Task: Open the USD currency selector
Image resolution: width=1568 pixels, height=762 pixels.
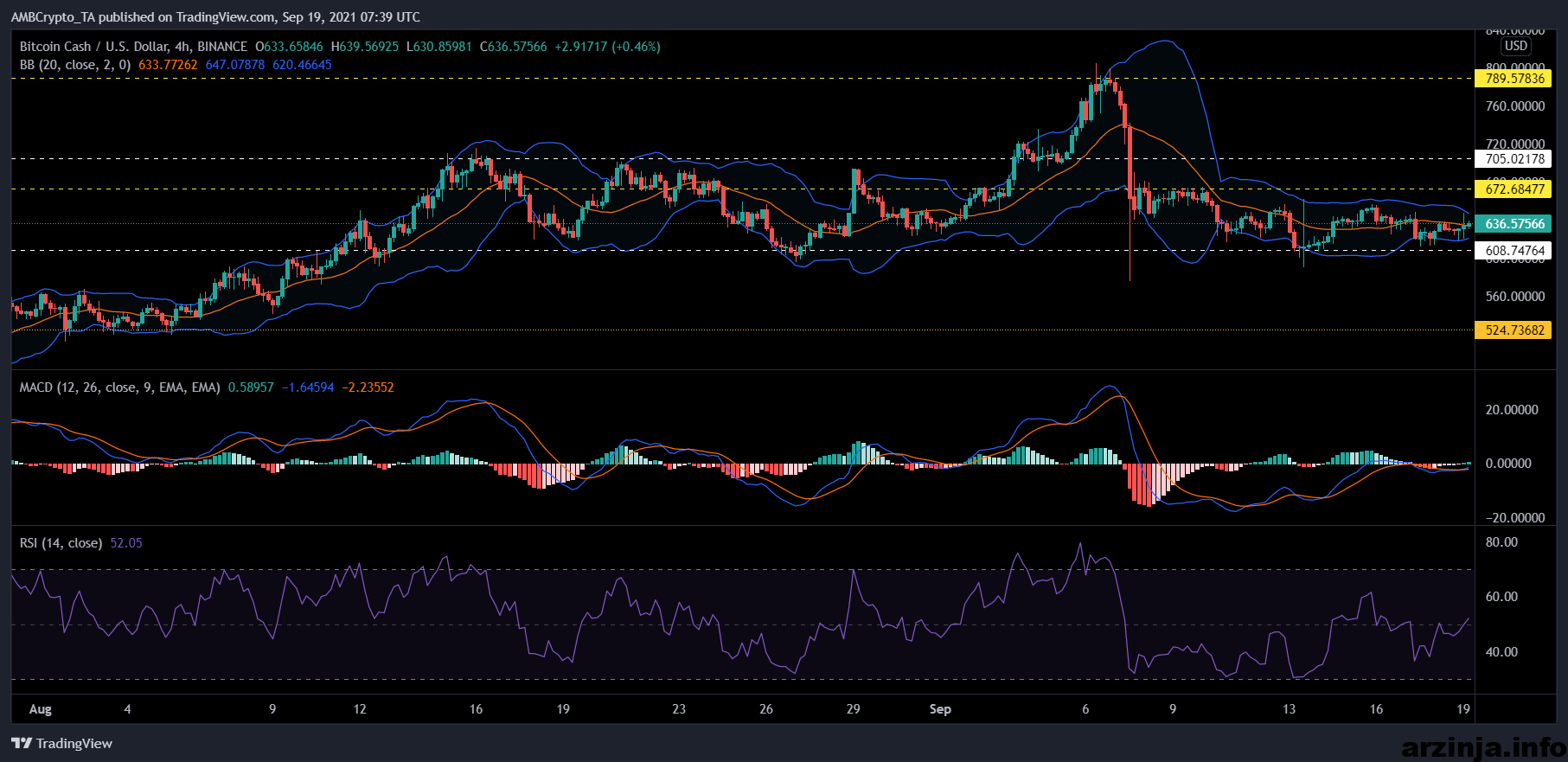Action: pyautogui.click(x=1515, y=46)
